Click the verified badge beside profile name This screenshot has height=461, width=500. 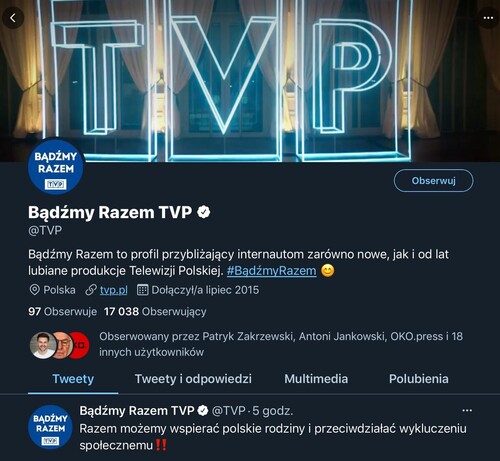point(203,212)
